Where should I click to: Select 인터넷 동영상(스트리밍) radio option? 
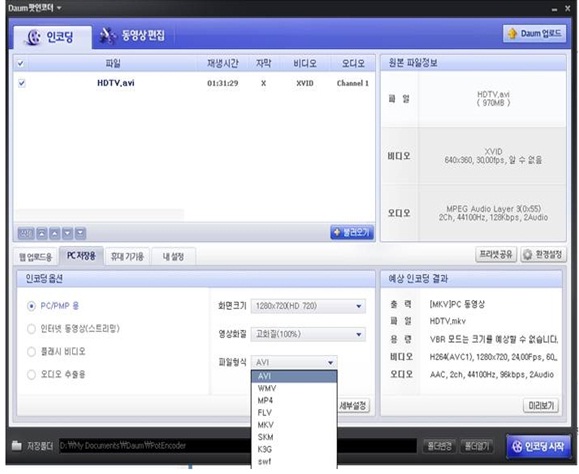coord(31,329)
